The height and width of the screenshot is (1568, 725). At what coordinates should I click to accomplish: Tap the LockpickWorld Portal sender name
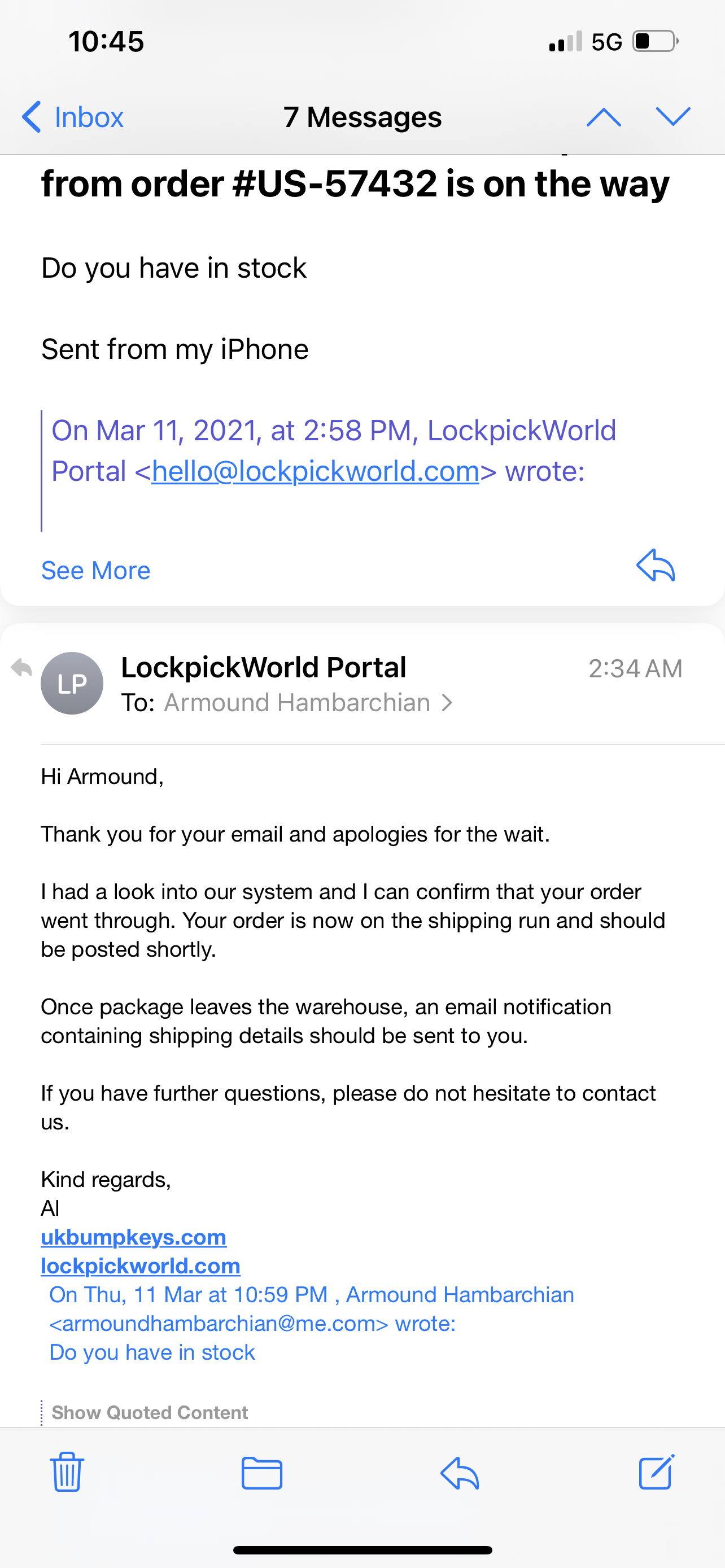pos(264,667)
